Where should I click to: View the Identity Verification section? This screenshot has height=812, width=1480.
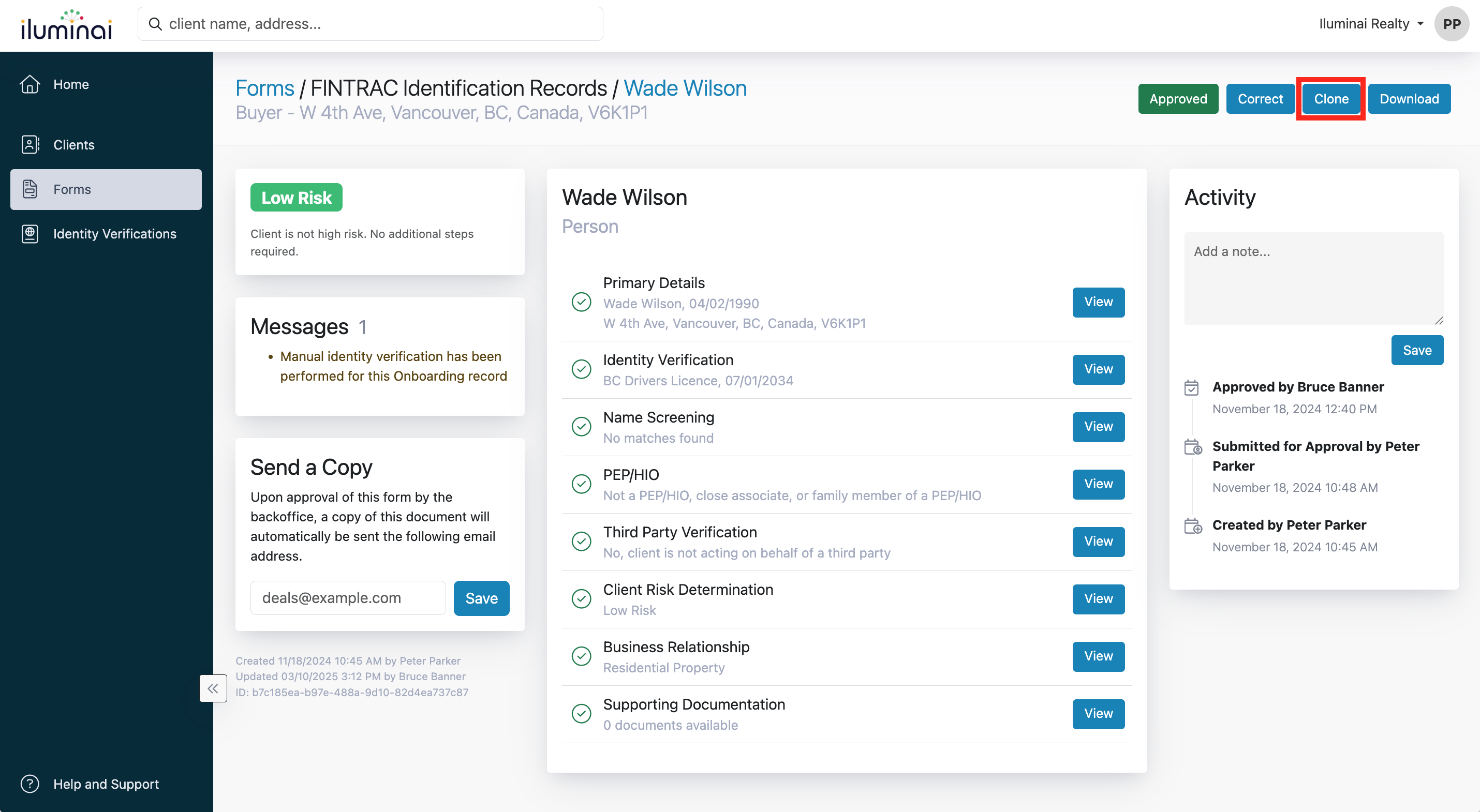click(x=1098, y=369)
